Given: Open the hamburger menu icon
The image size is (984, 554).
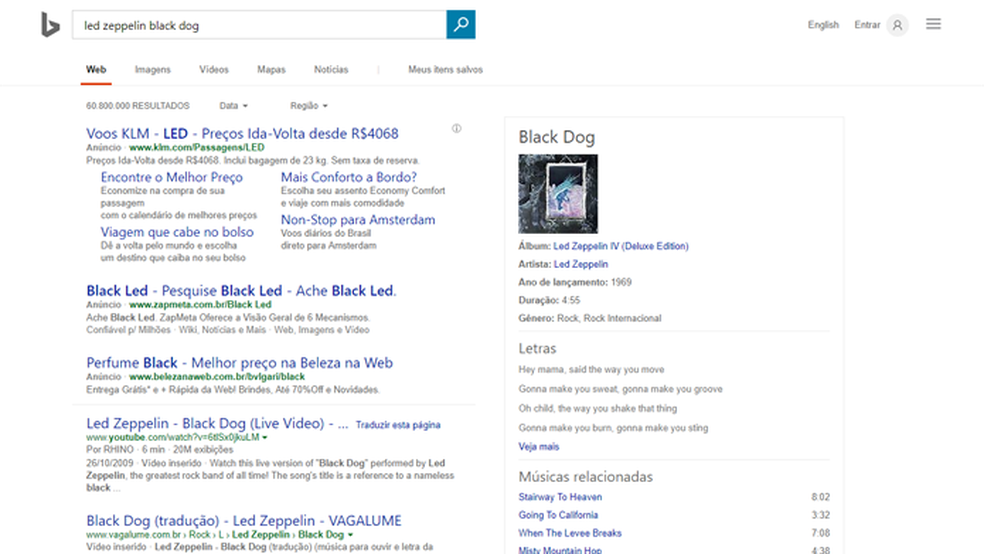Looking at the screenshot, I should click(933, 24).
